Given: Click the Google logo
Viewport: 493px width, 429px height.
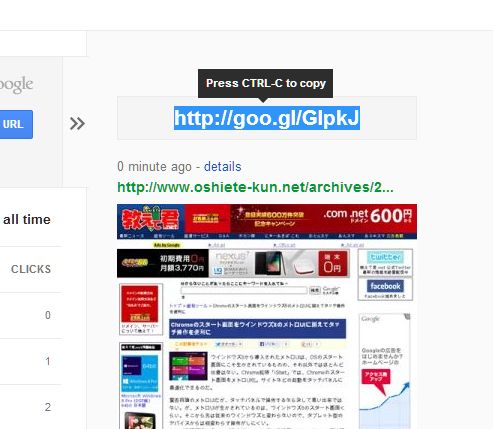Looking at the screenshot, I should click(16, 85).
